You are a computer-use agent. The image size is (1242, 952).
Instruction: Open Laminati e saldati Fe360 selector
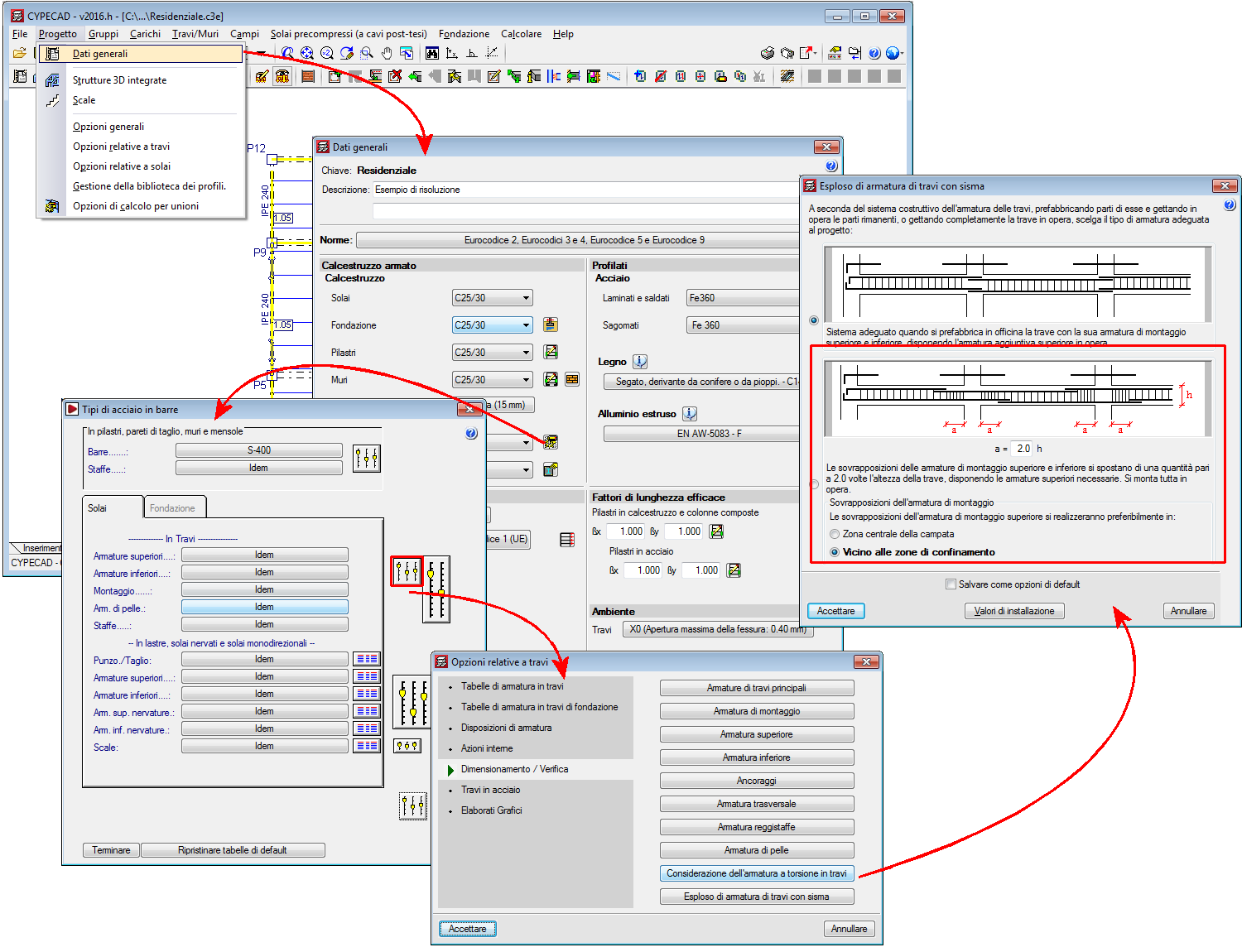click(x=743, y=298)
